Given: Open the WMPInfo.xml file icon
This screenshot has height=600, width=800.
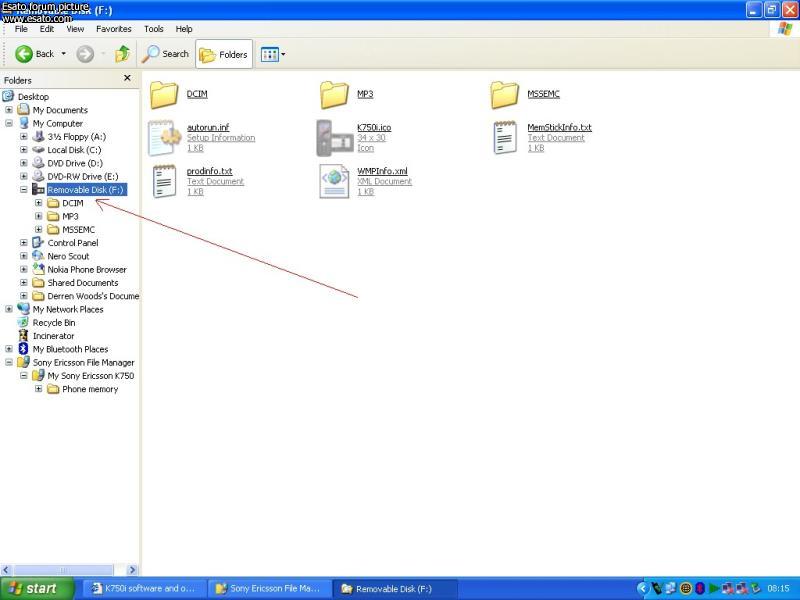Looking at the screenshot, I should point(334,181).
